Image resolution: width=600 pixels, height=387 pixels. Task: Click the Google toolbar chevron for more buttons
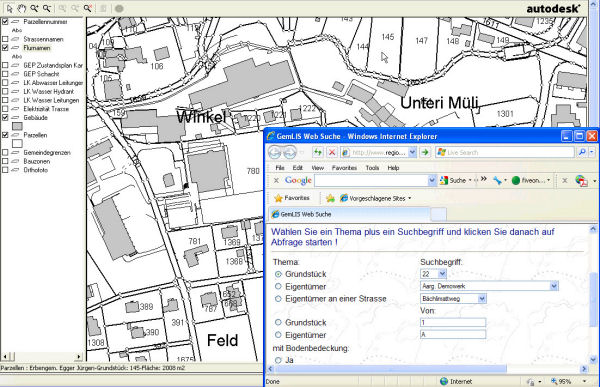[484, 179]
